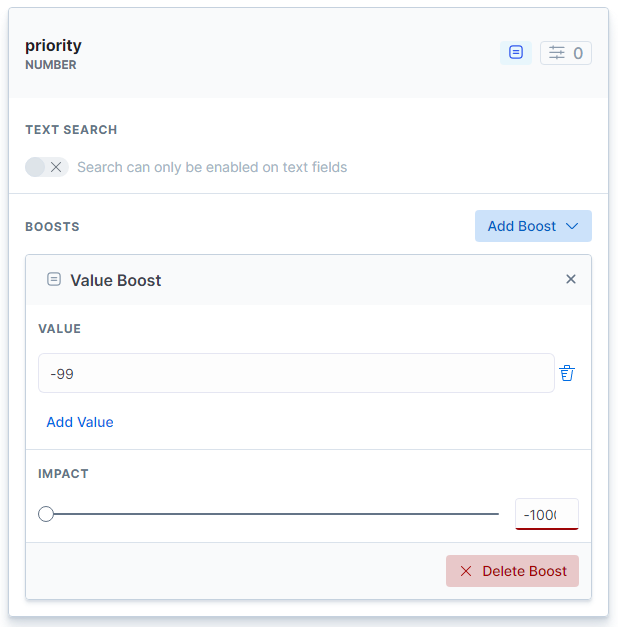Click the value boost badge beside priority
The width and height of the screenshot is (618, 627).
pyautogui.click(x=516, y=53)
